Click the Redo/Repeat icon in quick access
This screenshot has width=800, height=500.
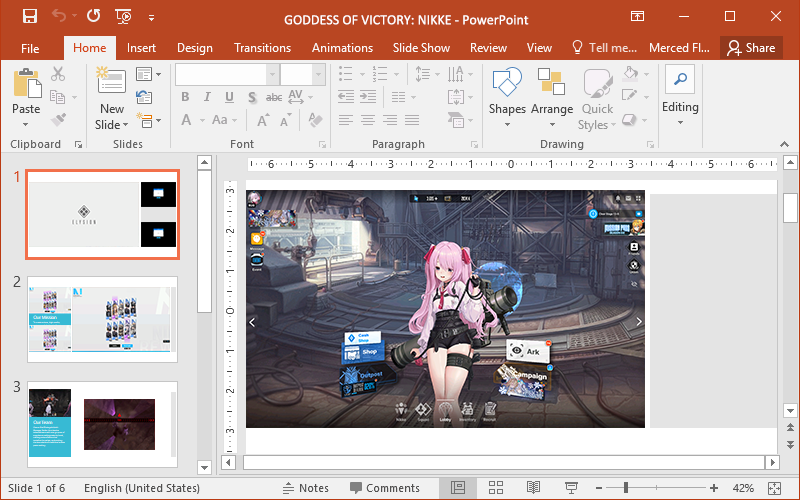tap(93, 16)
